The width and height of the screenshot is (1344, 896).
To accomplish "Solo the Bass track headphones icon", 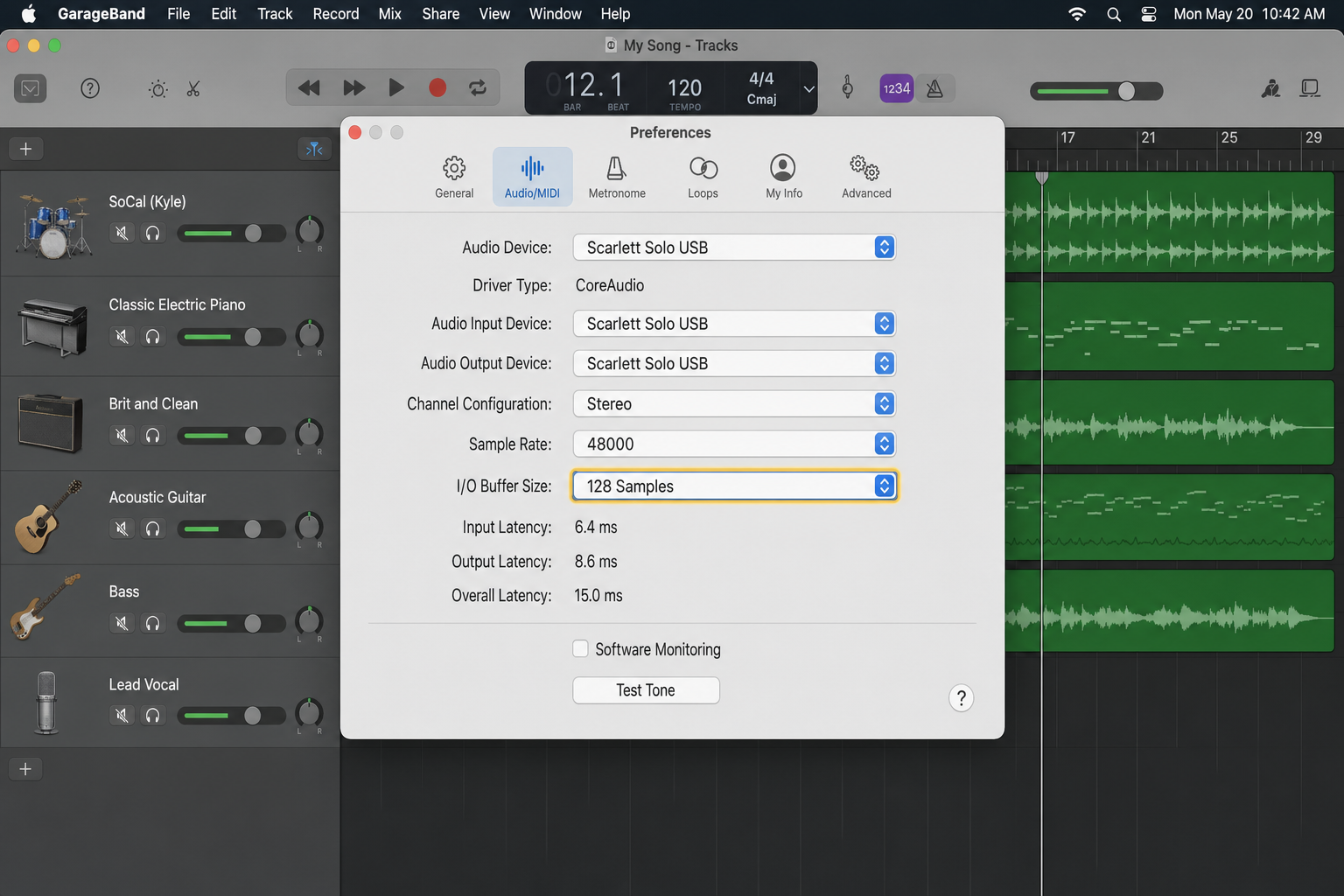I will tap(153, 623).
